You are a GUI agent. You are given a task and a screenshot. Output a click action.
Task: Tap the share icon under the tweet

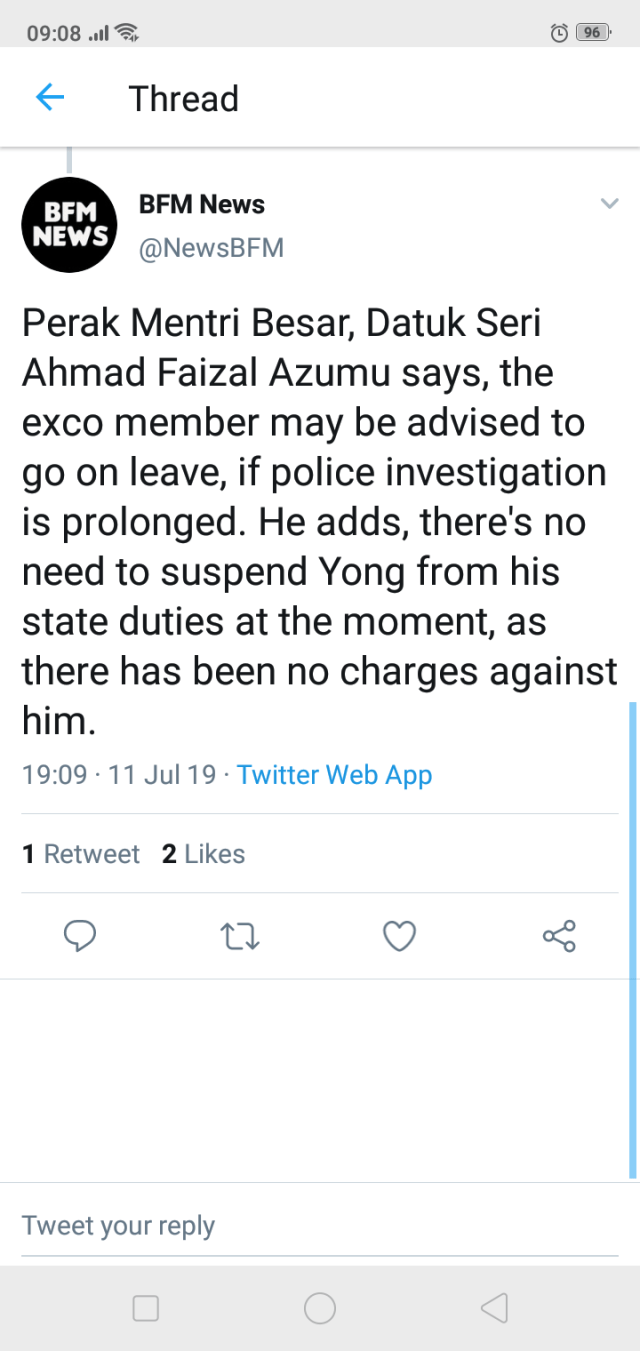pyautogui.click(x=559, y=936)
